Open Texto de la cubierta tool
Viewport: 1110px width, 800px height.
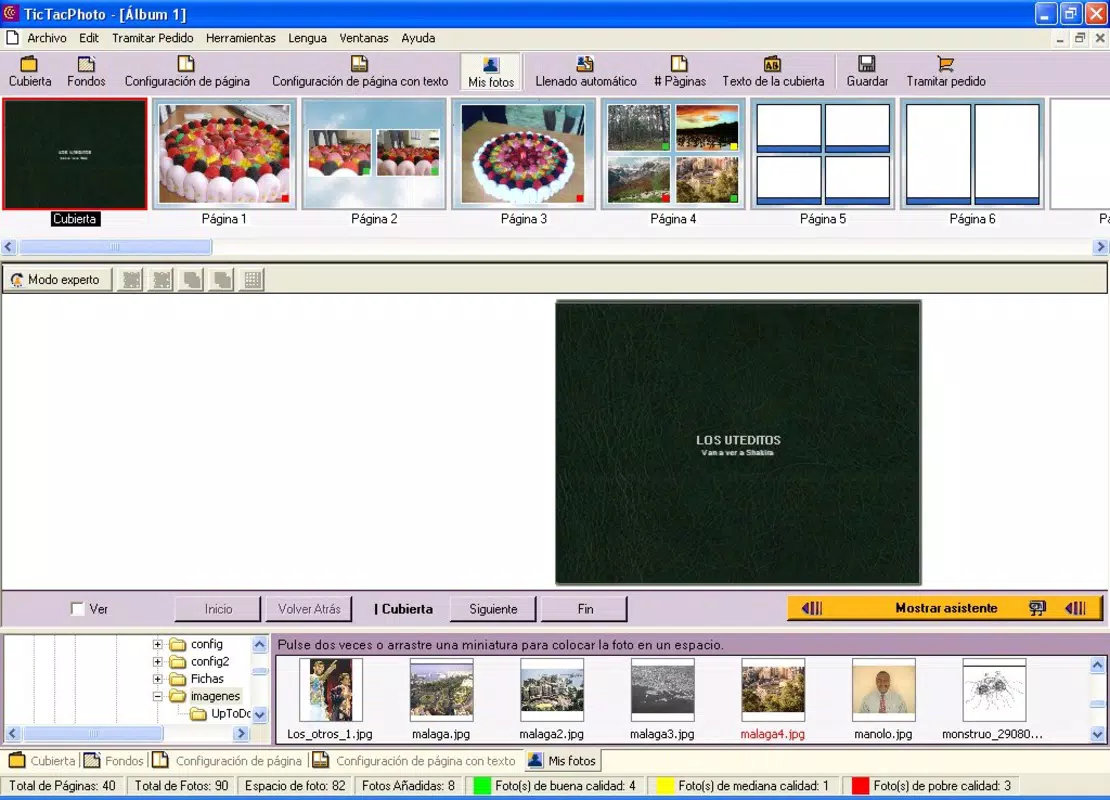(773, 72)
